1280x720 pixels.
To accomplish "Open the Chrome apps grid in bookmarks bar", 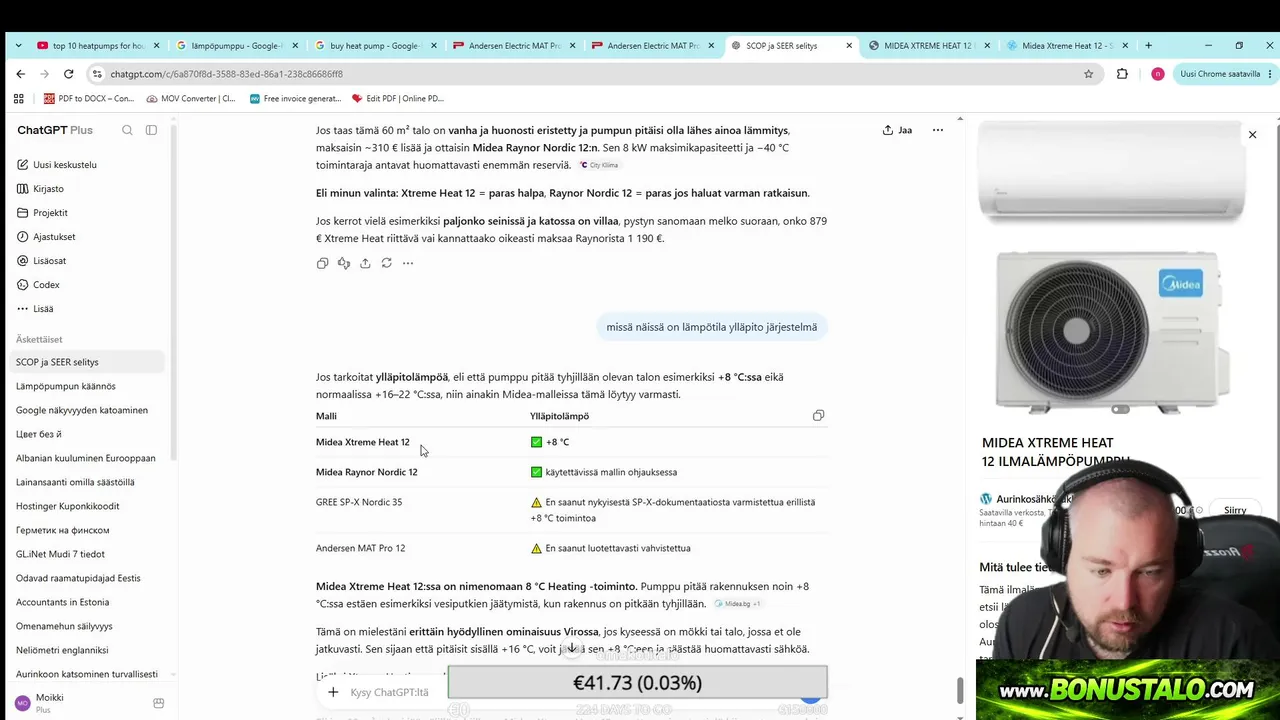I will tap(18, 98).
